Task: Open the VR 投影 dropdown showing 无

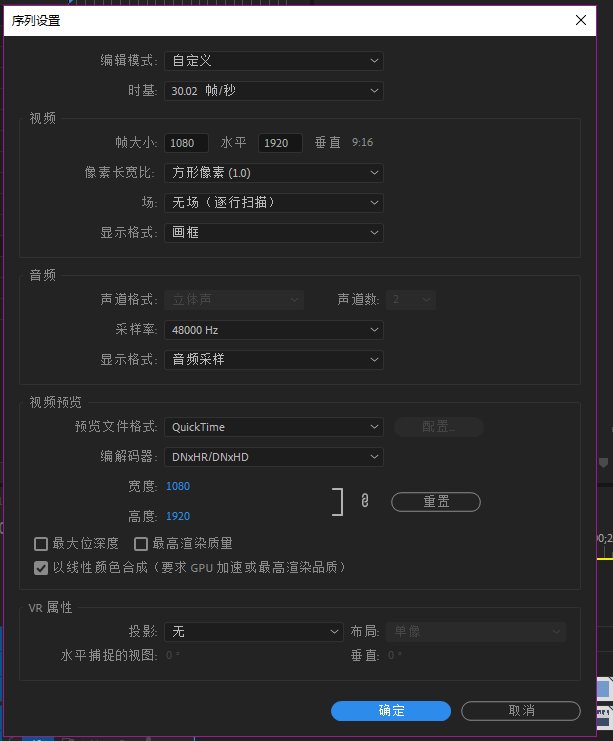Action: pyautogui.click(x=254, y=632)
